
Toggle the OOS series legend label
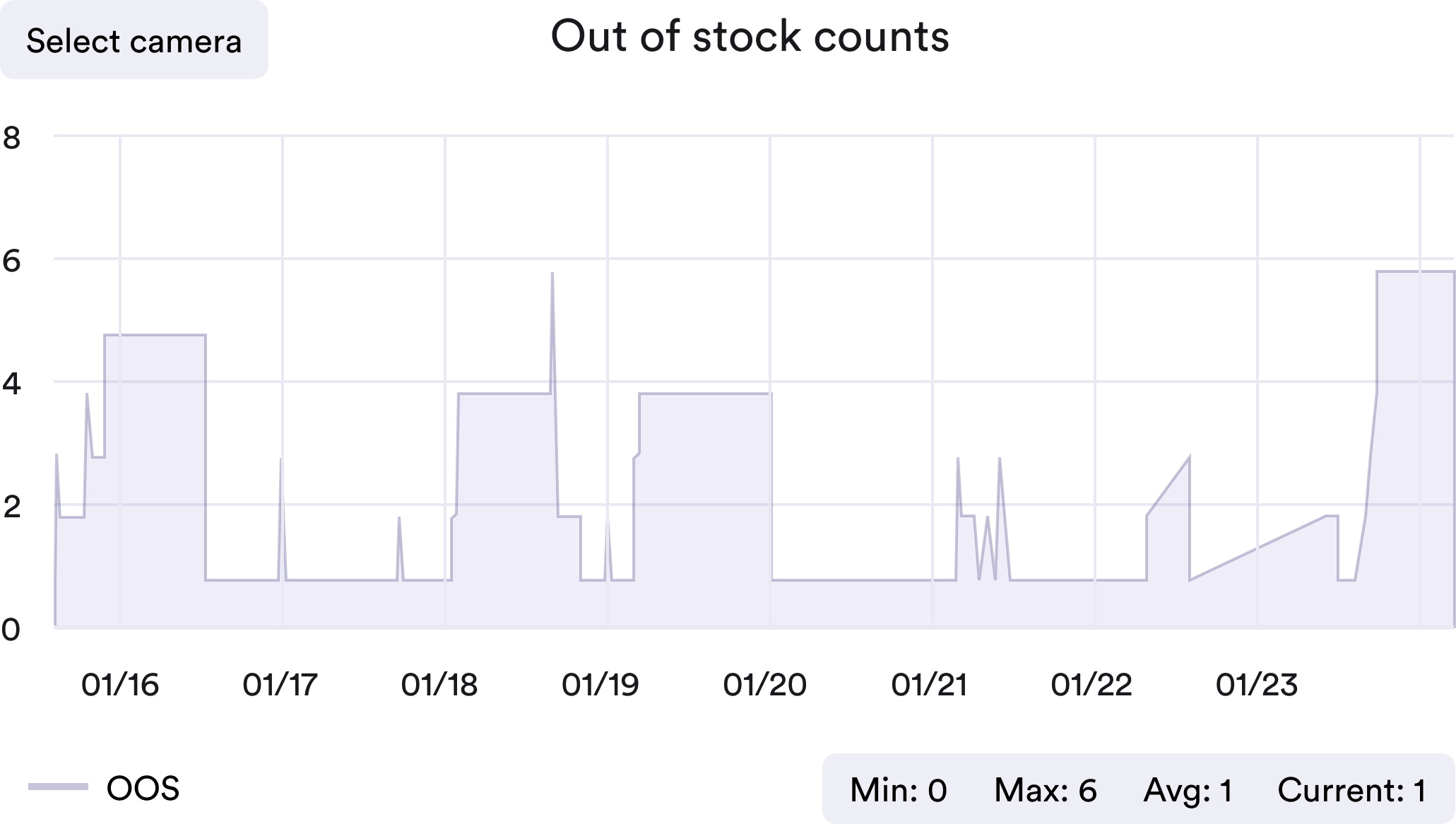pyautogui.click(x=143, y=788)
